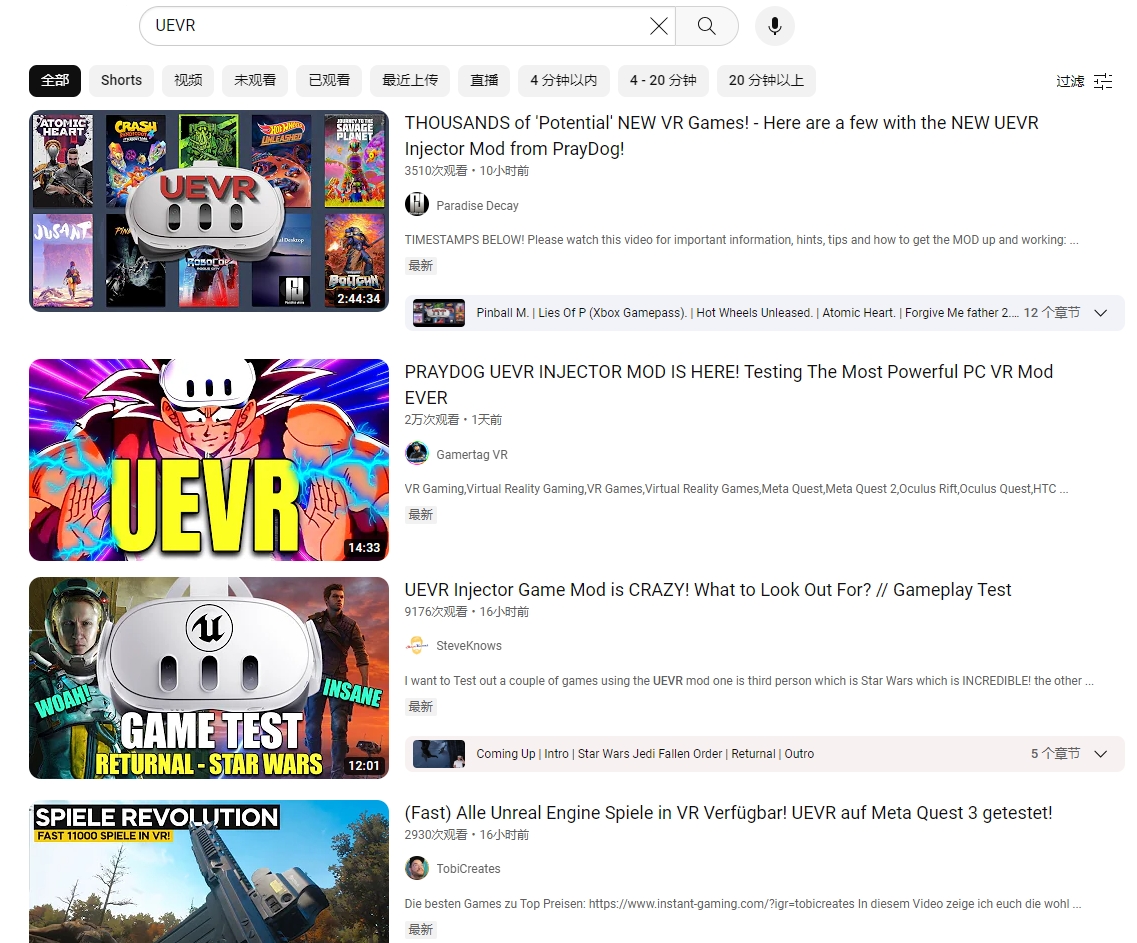Activate voice search microphone
The width and height of the screenshot is (1137, 943).
click(x=774, y=26)
